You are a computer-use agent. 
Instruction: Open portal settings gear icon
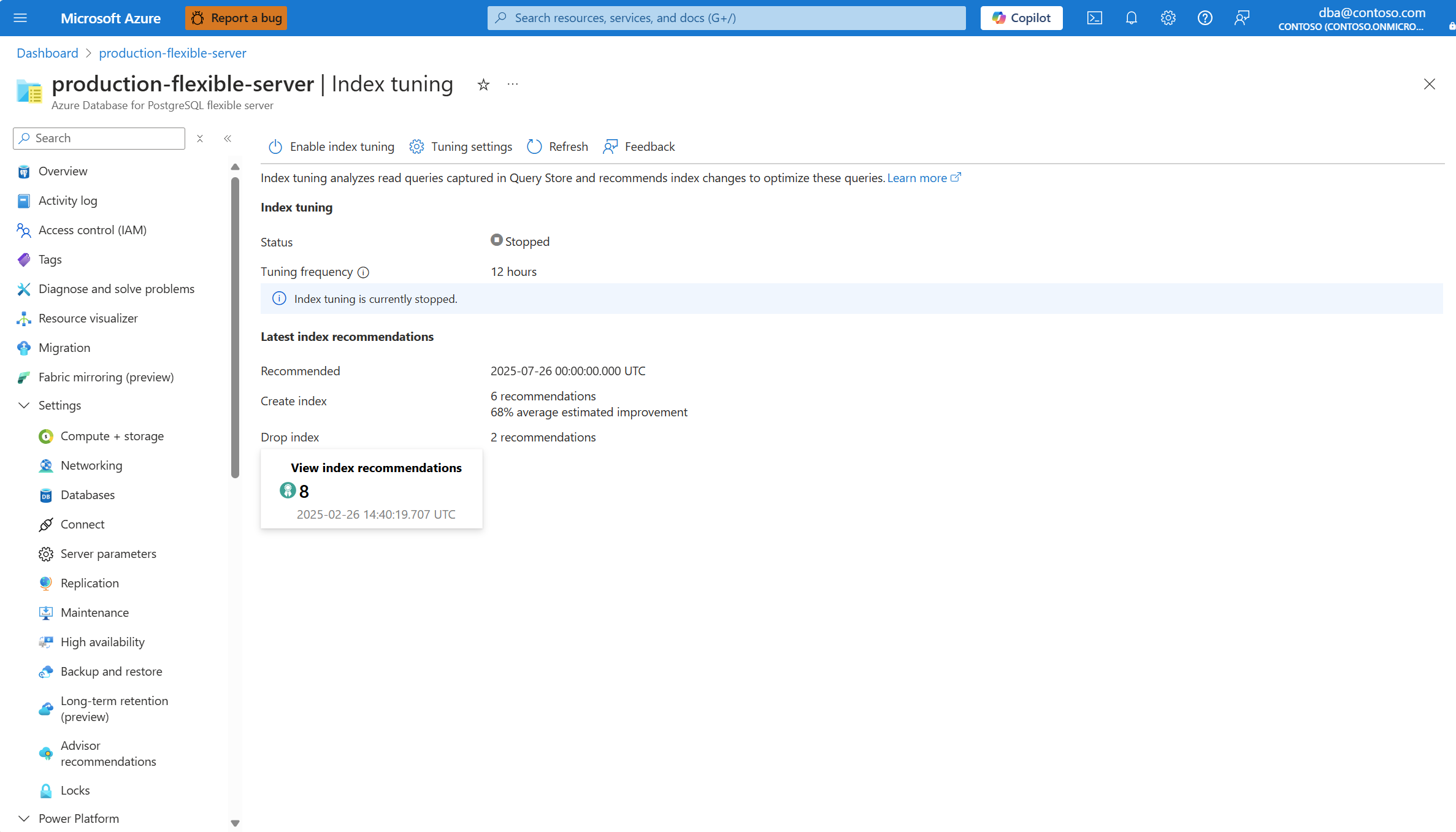pyautogui.click(x=1168, y=18)
